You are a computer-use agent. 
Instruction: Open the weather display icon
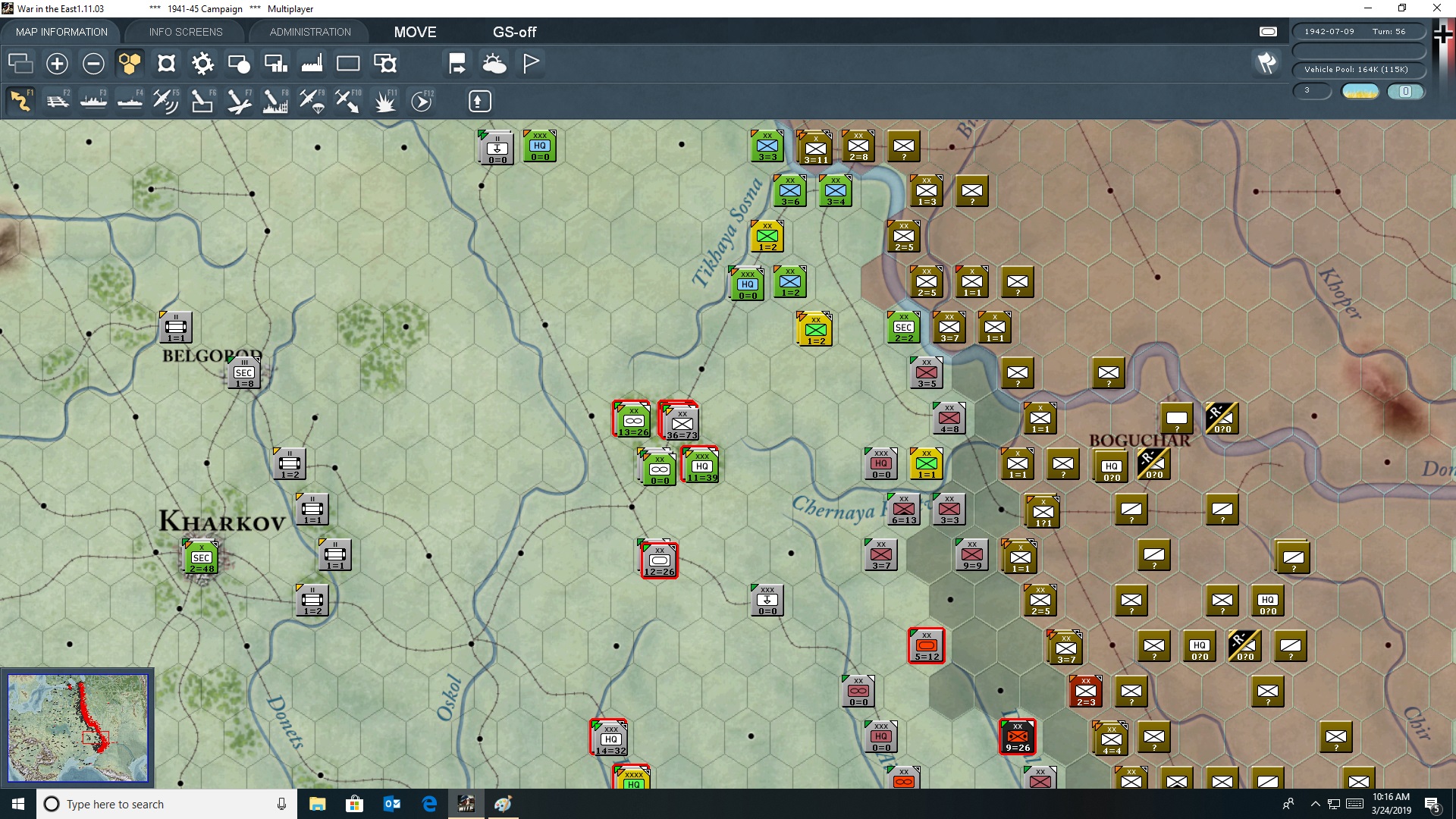[x=495, y=64]
